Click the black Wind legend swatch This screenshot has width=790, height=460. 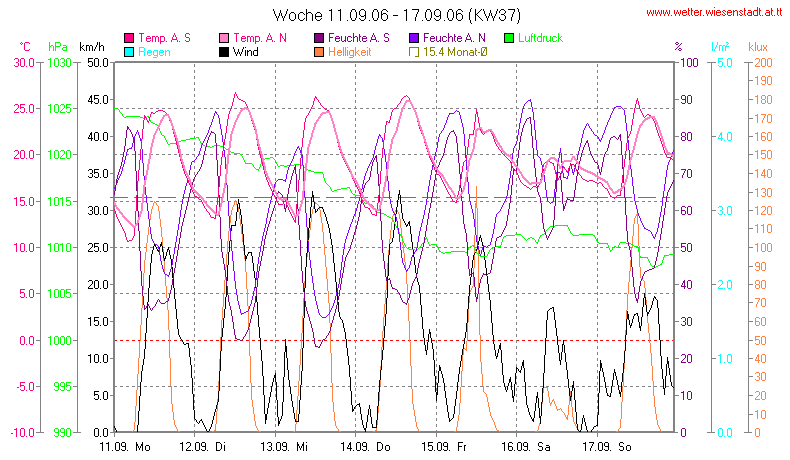[x=224, y=52]
